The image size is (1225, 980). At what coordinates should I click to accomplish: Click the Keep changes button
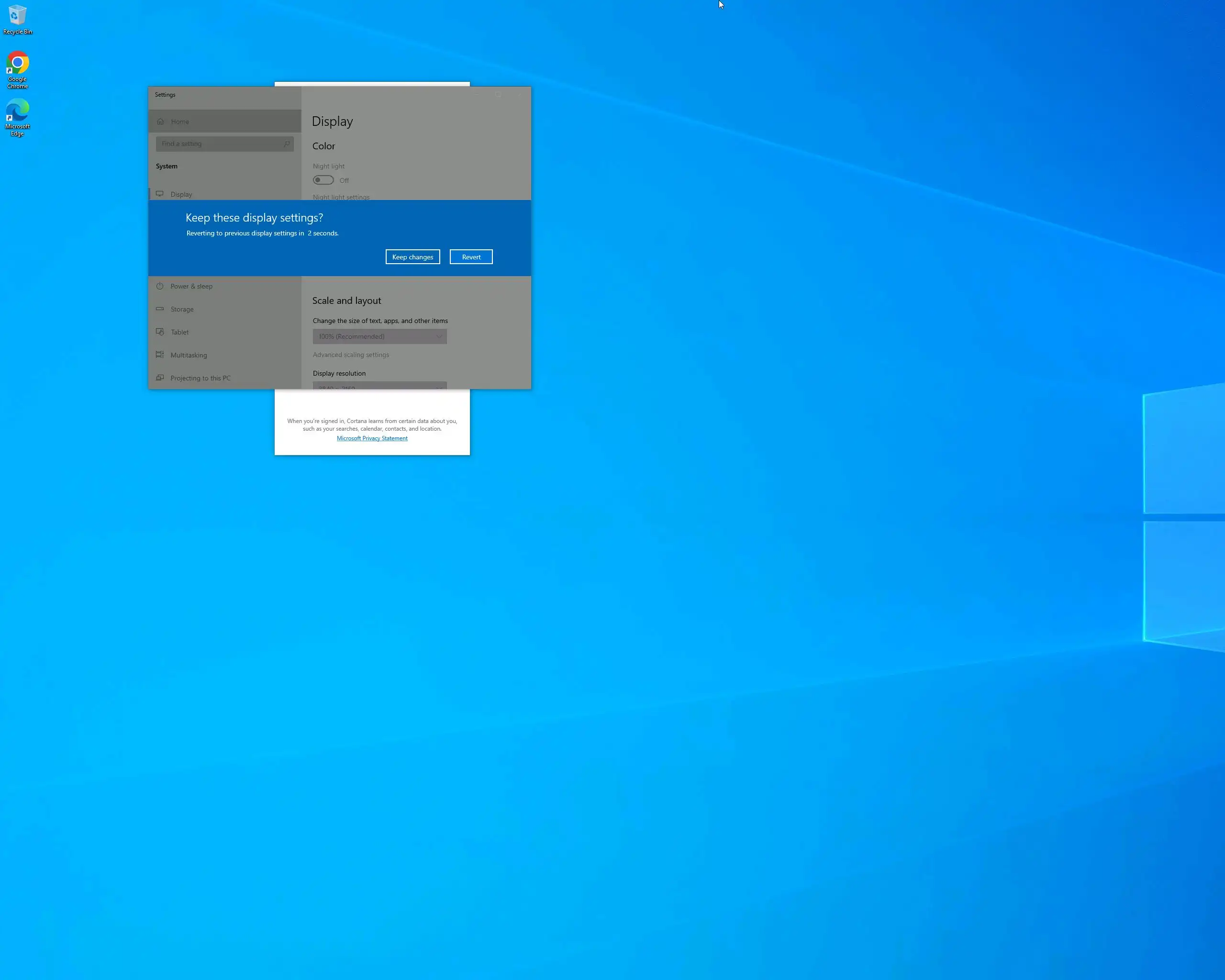click(412, 257)
